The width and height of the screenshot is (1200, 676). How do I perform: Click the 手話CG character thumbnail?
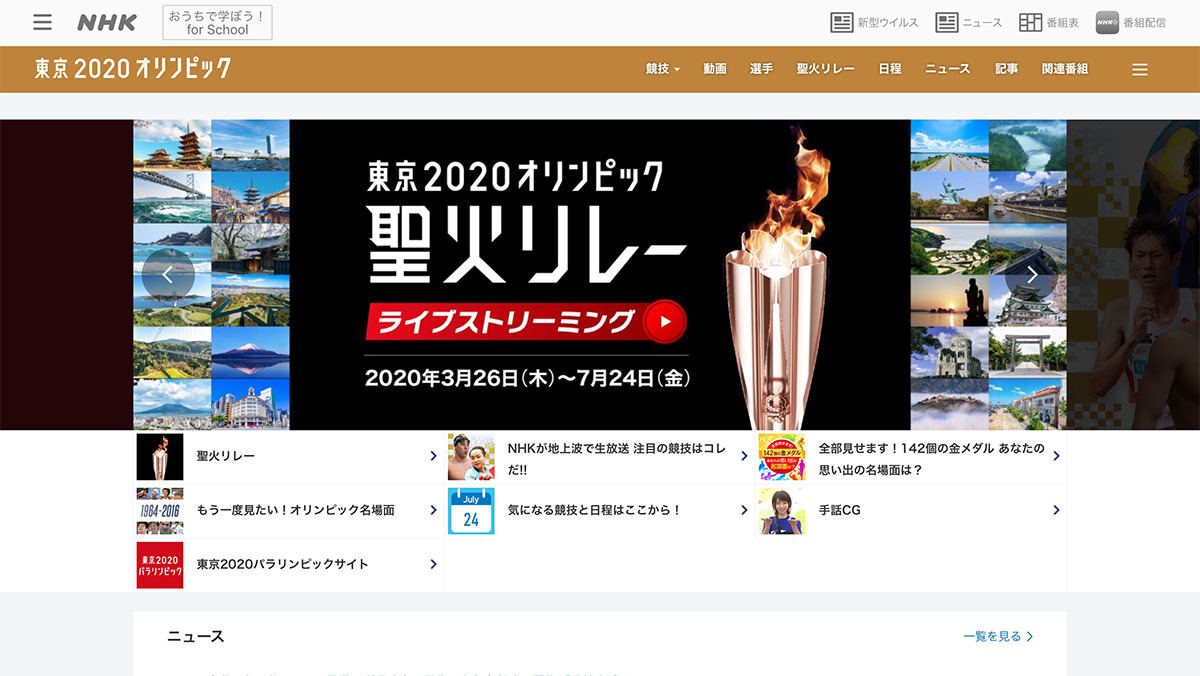pyautogui.click(x=782, y=511)
